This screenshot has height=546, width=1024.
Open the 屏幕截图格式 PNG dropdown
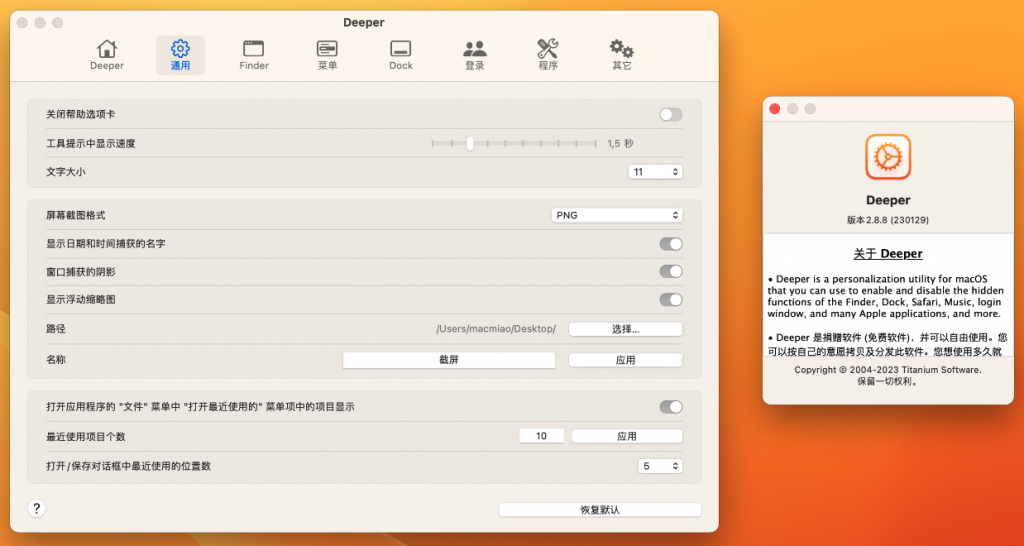click(616, 216)
